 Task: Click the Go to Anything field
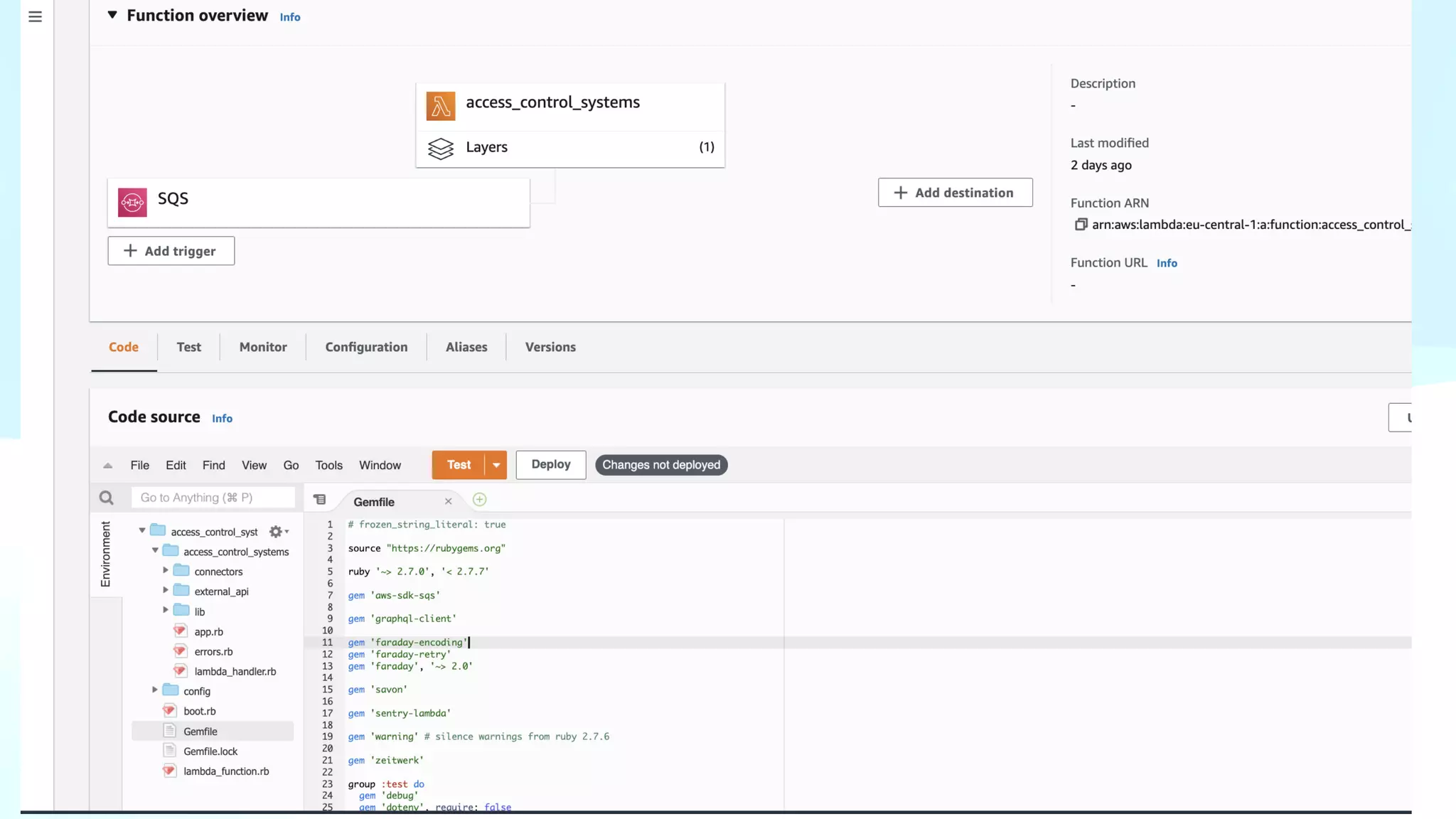[213, 498]
